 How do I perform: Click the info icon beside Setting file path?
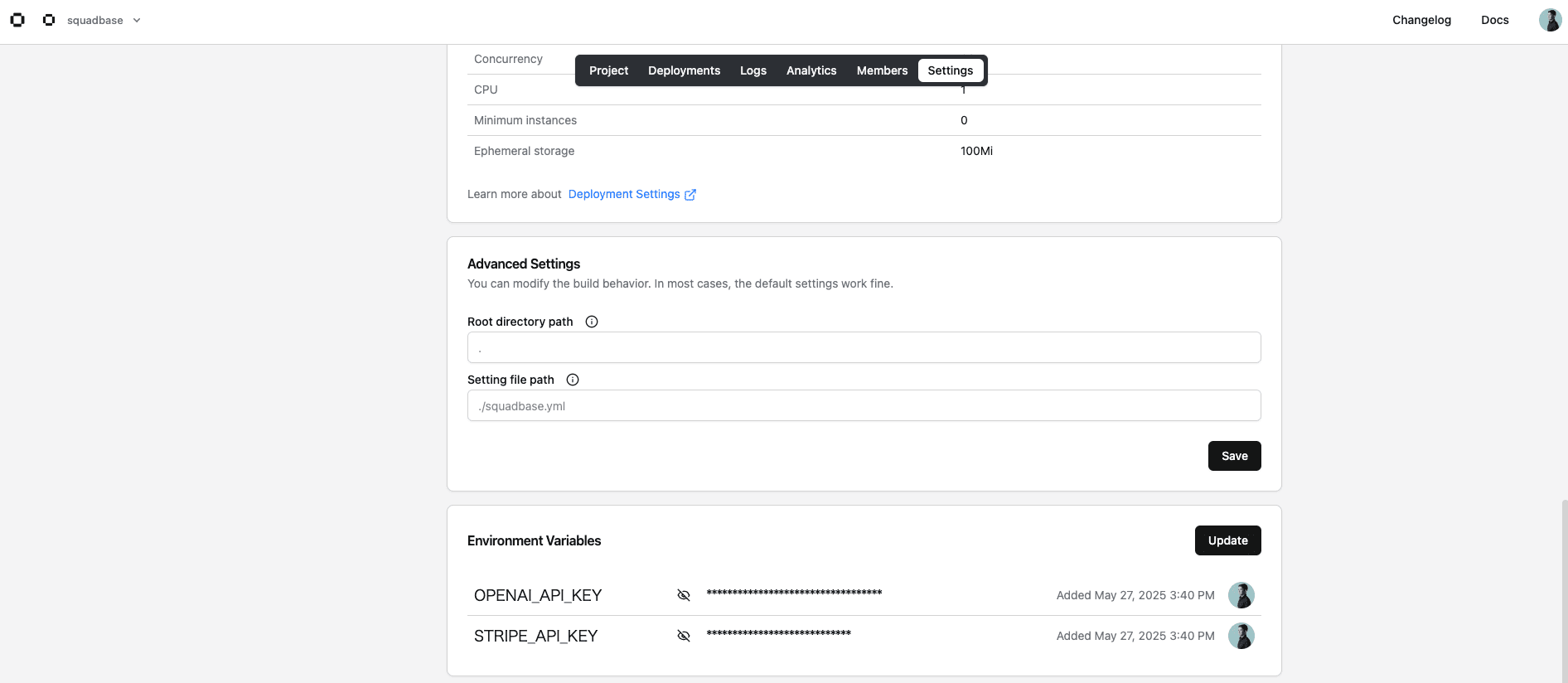573,380
